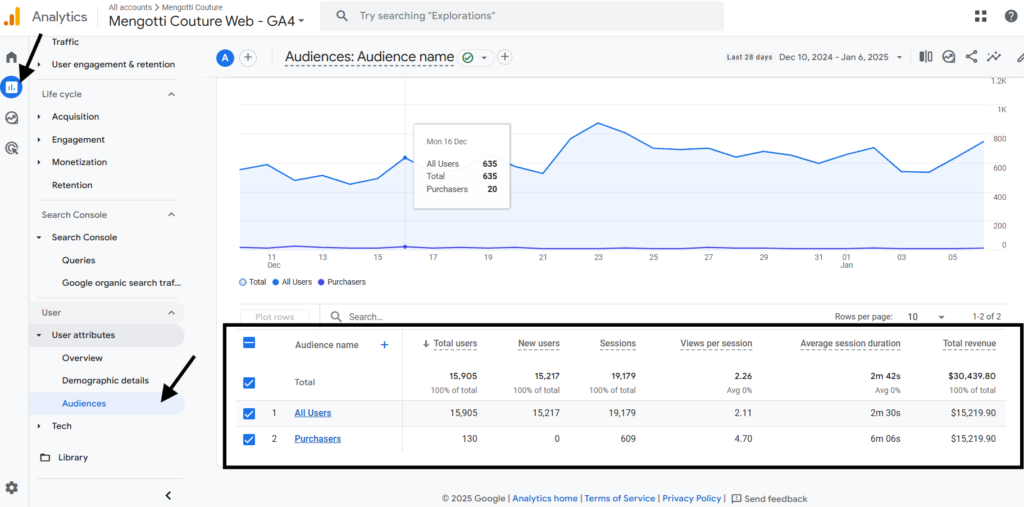Open the property selector dropdown

[206, 20]
